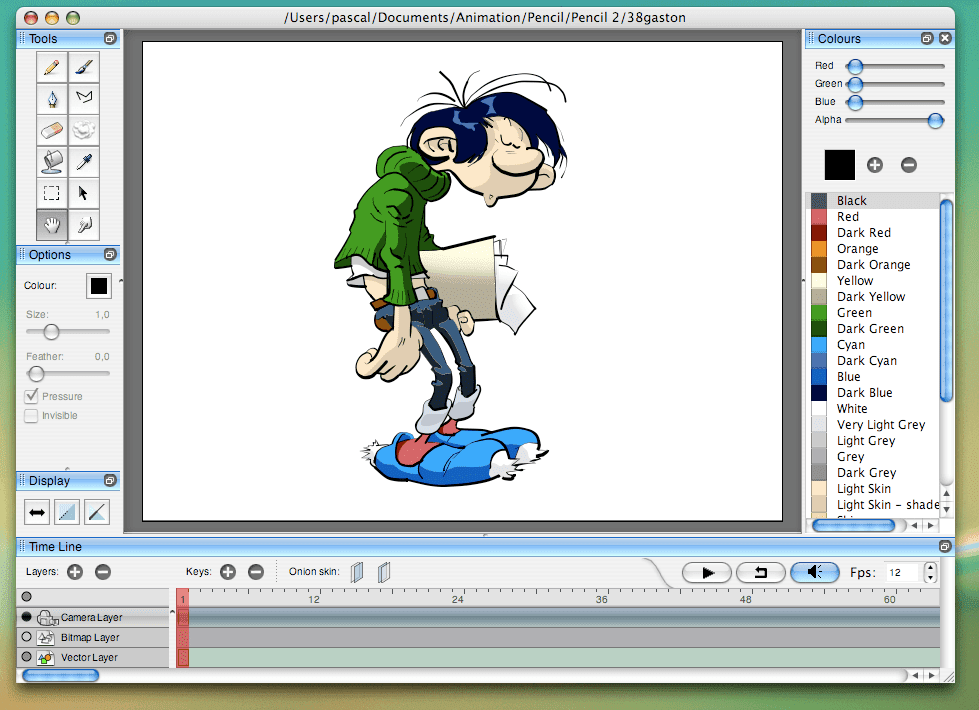Toggle the Pressure checkbox
This screenshot has width=979, height=710.
[x=32, y=396]
